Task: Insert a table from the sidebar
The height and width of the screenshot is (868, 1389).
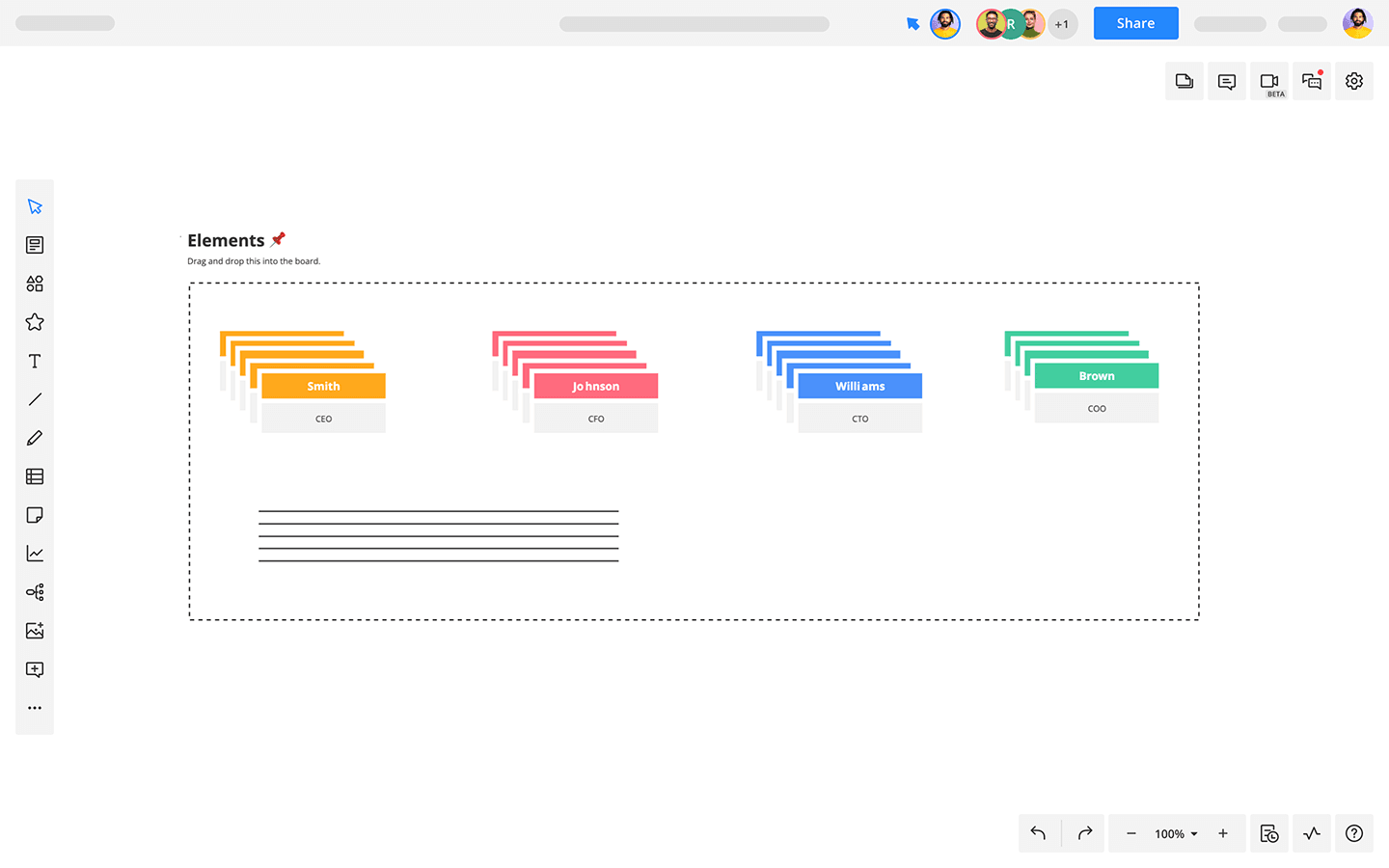Action: [x=35, y=476]
